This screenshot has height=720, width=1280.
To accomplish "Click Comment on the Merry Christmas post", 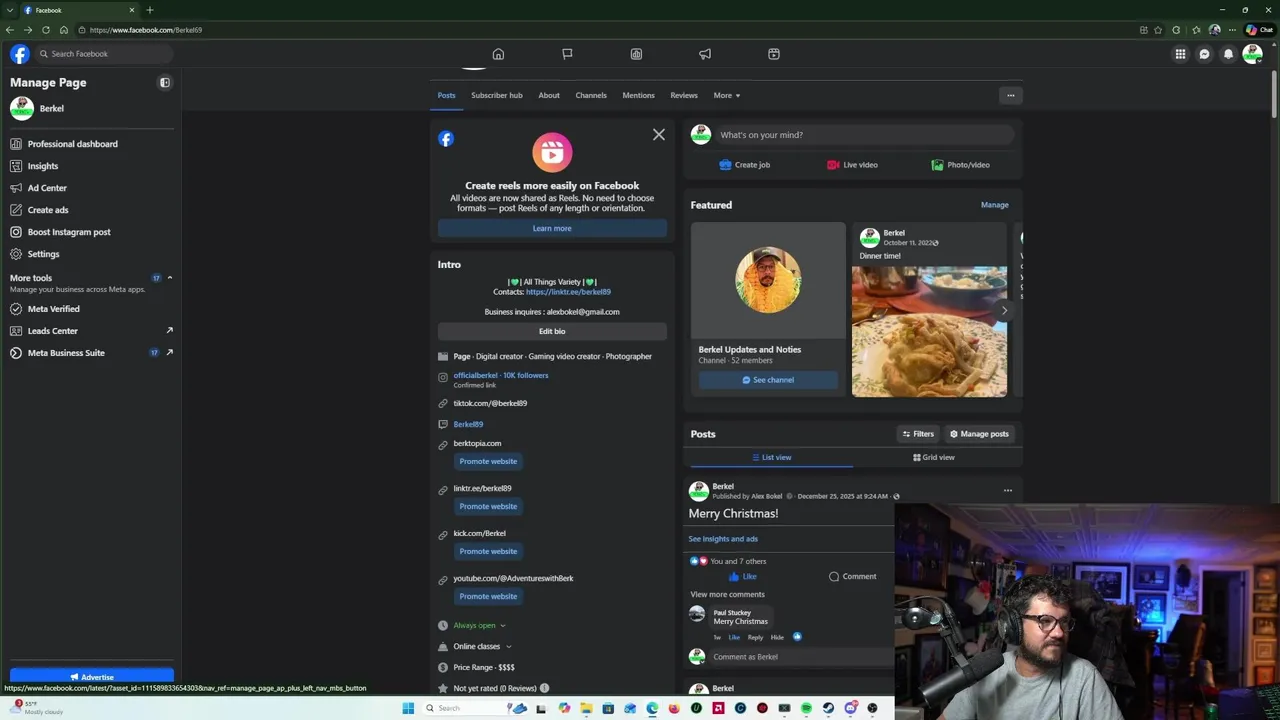I will click(x=852, y=576).
